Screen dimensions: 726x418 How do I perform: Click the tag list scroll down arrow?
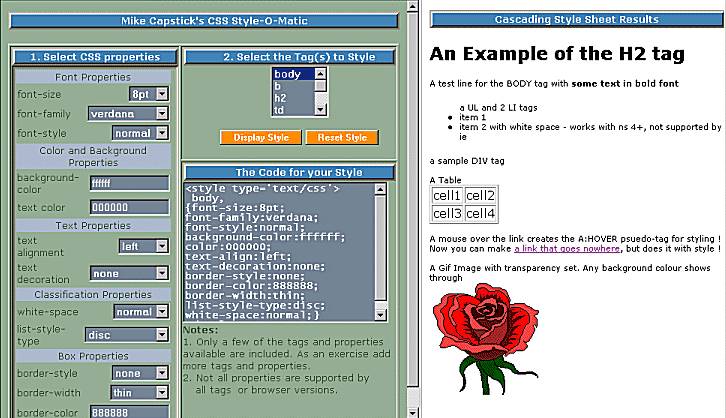pyautogui.click(x=320, y=110)
